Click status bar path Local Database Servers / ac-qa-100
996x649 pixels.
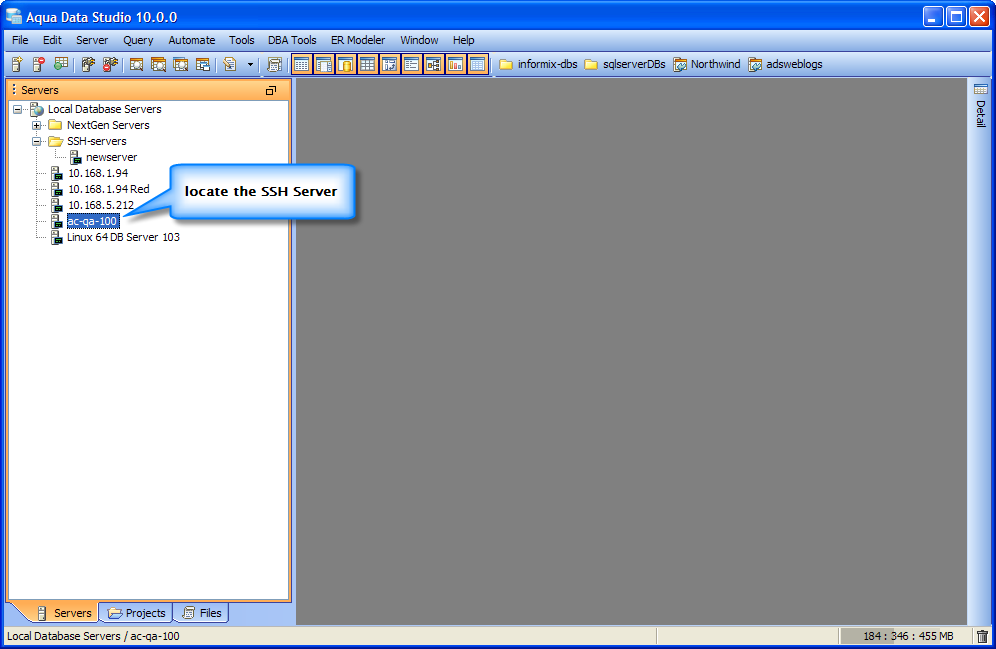point(93,636)
